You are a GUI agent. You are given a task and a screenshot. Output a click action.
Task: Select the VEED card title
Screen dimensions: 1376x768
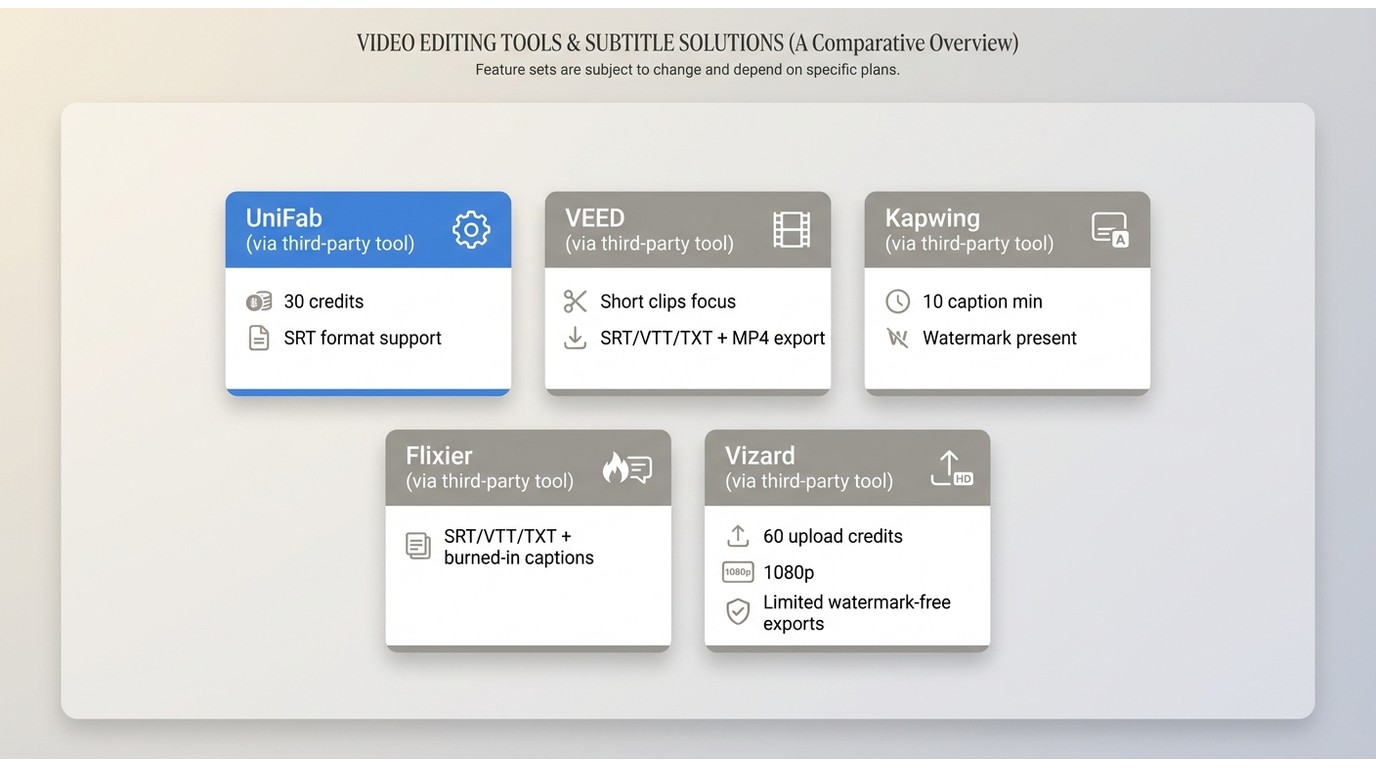(x=595, y=218)
